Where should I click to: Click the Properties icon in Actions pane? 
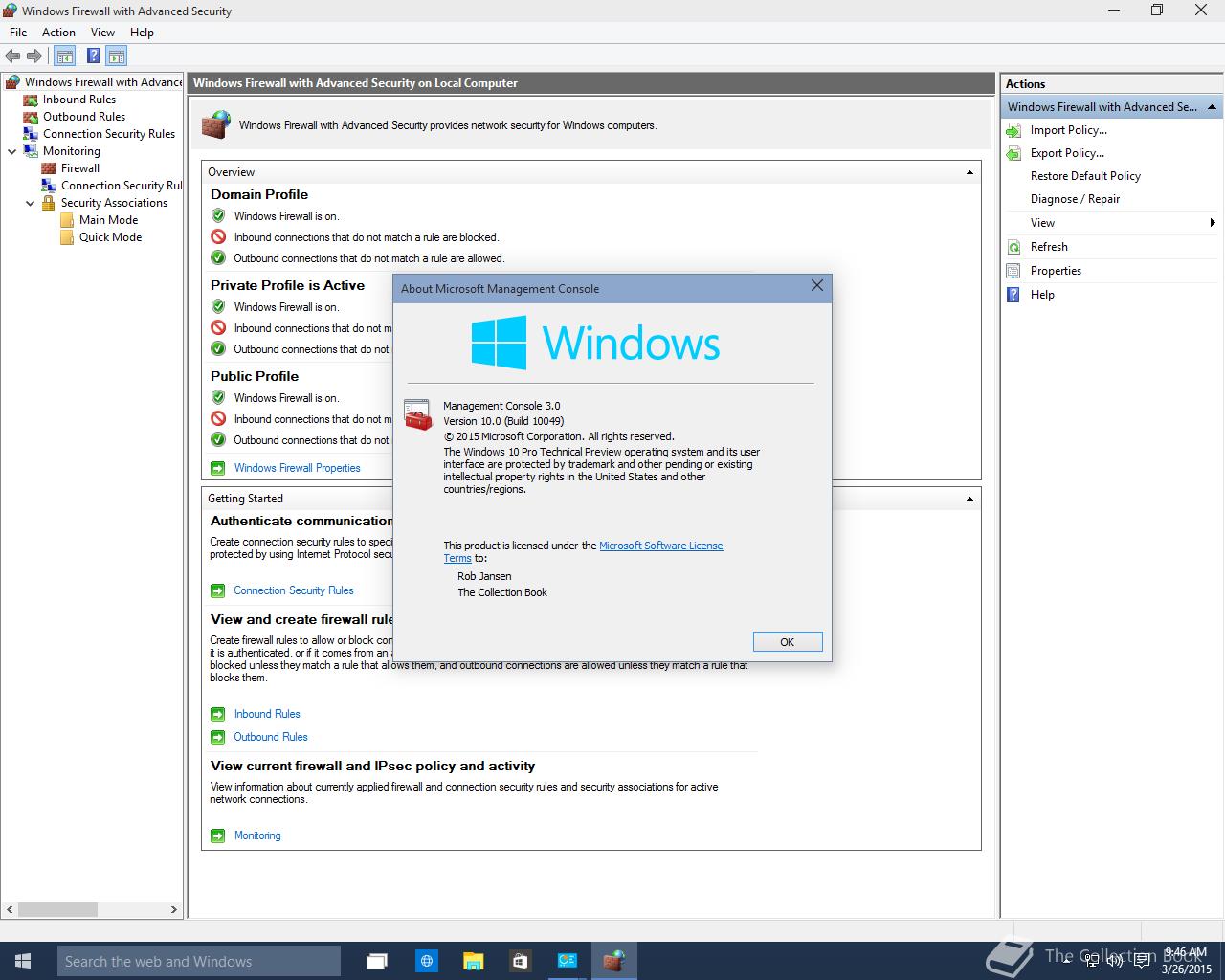[1013, 271]
